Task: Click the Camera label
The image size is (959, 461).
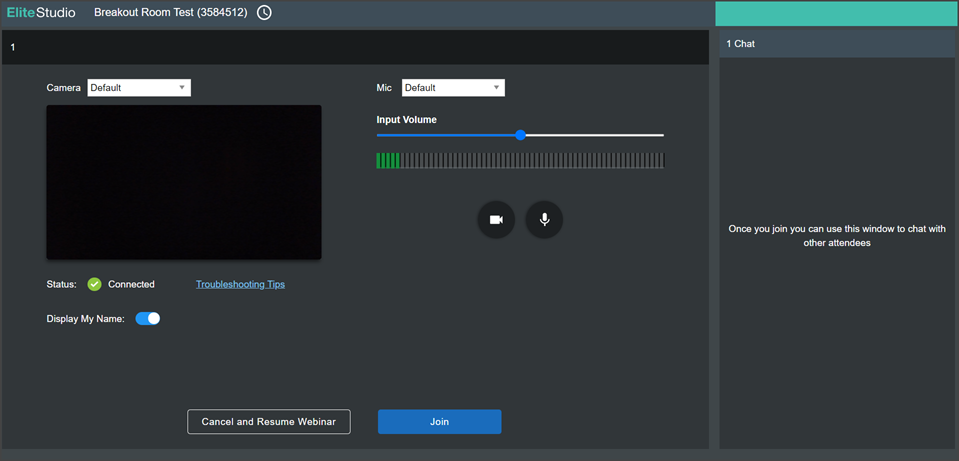Action: (64, 87)
